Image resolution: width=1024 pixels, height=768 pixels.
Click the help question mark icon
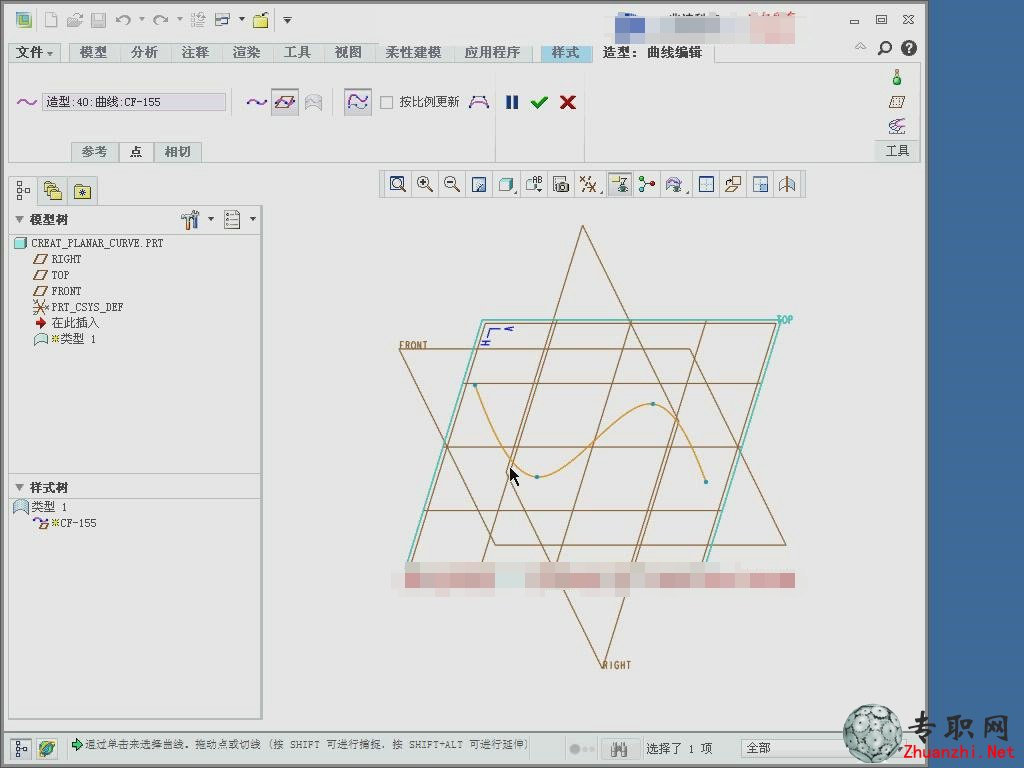(908, 48)
